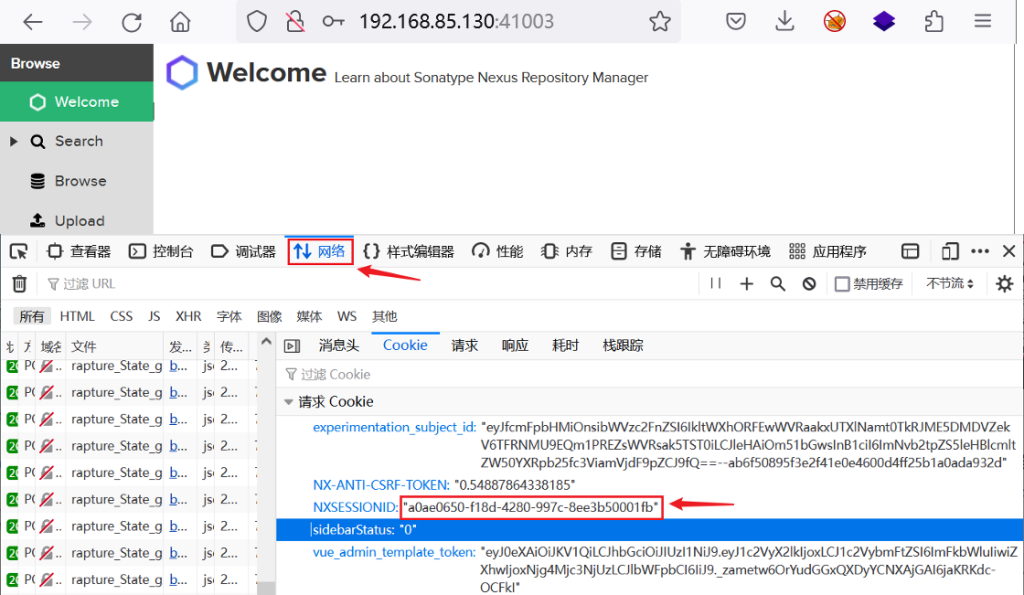The height and width of the screenshot is (595, 1024).
Task: Reload the current page
Action: click(x=131, y=22)
